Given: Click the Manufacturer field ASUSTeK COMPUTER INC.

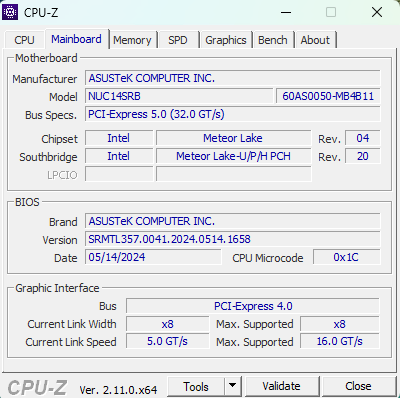Looking at the screenshot, I should coord(232,78).
